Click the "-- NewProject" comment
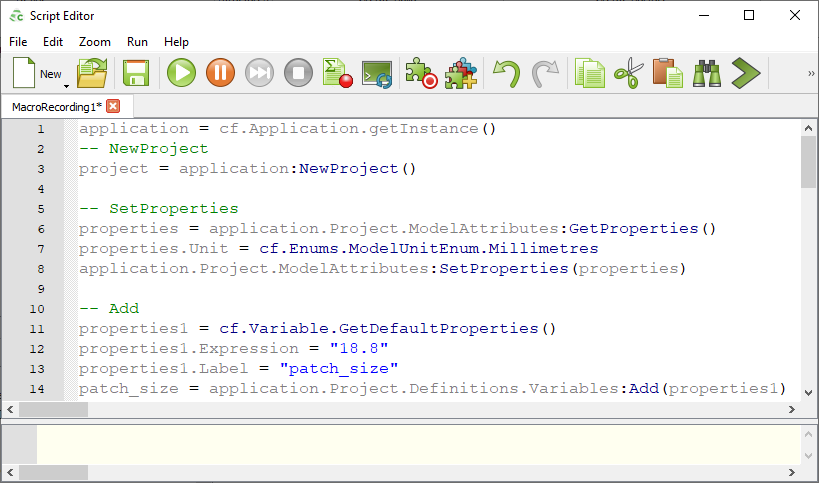The height and width of the screenshot is (483, 819). pyautogui.click(x=144, y=149)
